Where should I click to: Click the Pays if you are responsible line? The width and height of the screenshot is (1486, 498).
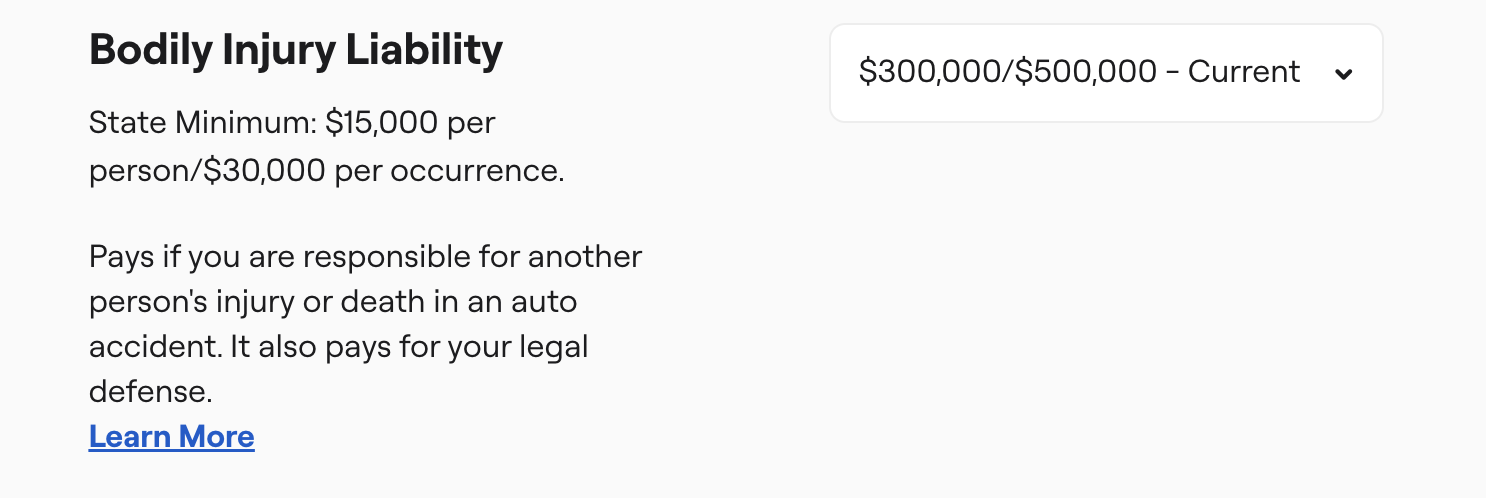(x=365, y=257)
